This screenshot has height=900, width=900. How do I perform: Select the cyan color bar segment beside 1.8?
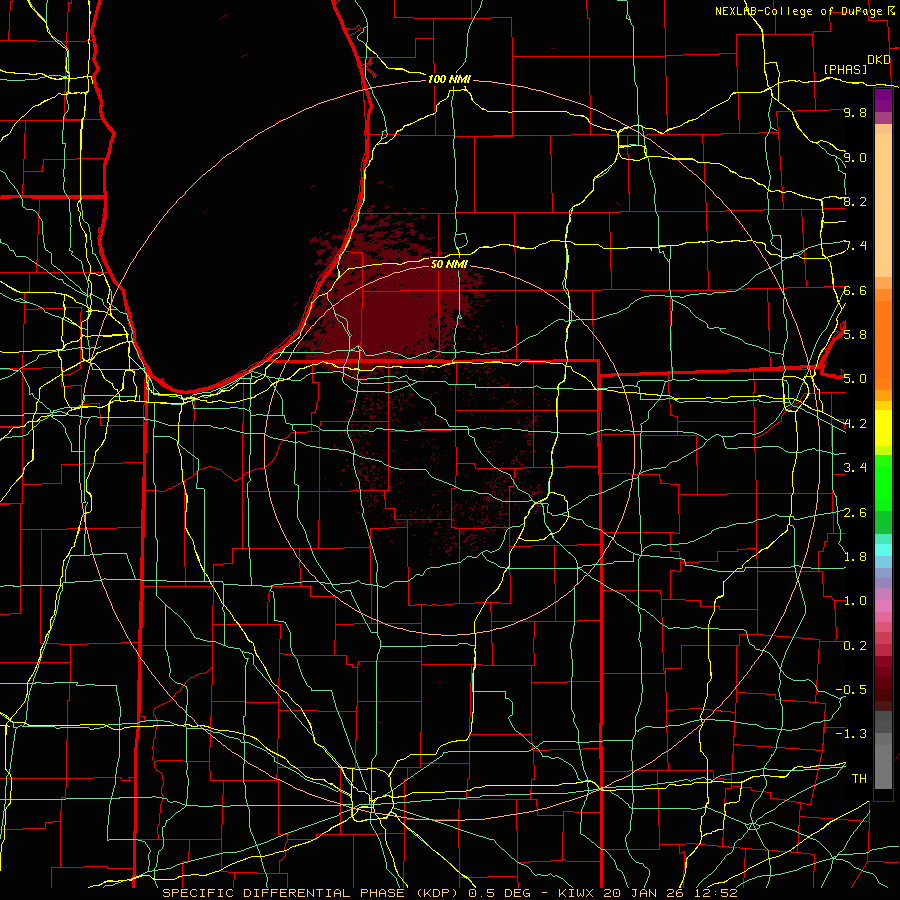click(883, 550)
